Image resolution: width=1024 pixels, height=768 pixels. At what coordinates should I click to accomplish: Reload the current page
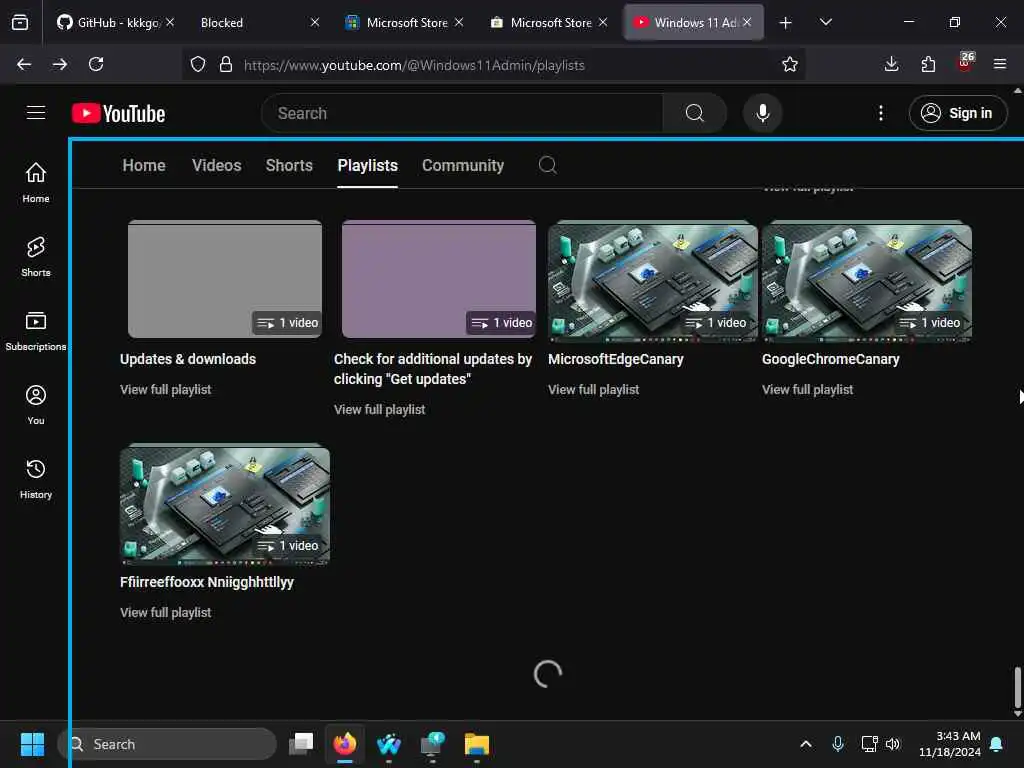[96, 64]
